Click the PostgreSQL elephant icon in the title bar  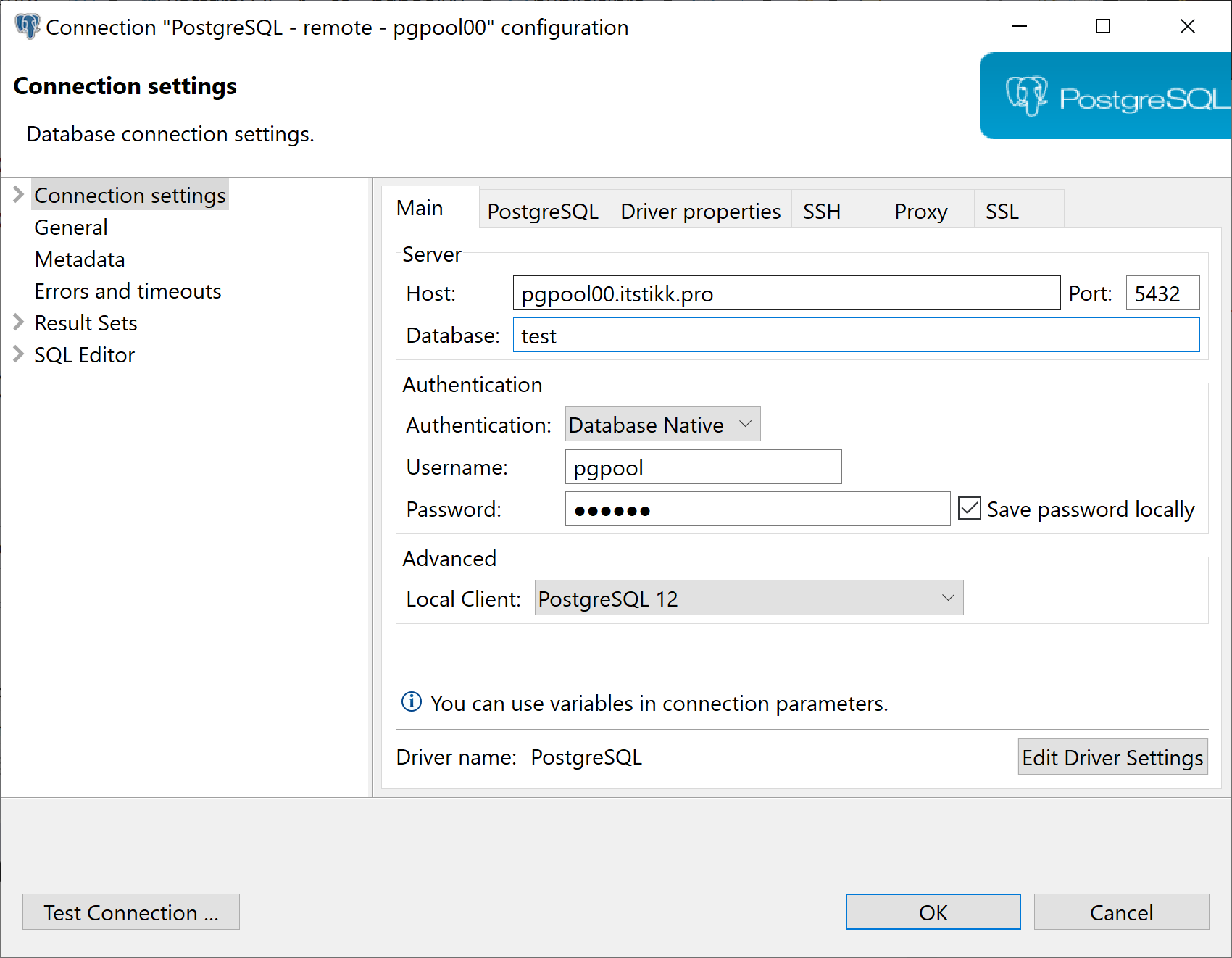pyautogui.click(x=28, y=26)
